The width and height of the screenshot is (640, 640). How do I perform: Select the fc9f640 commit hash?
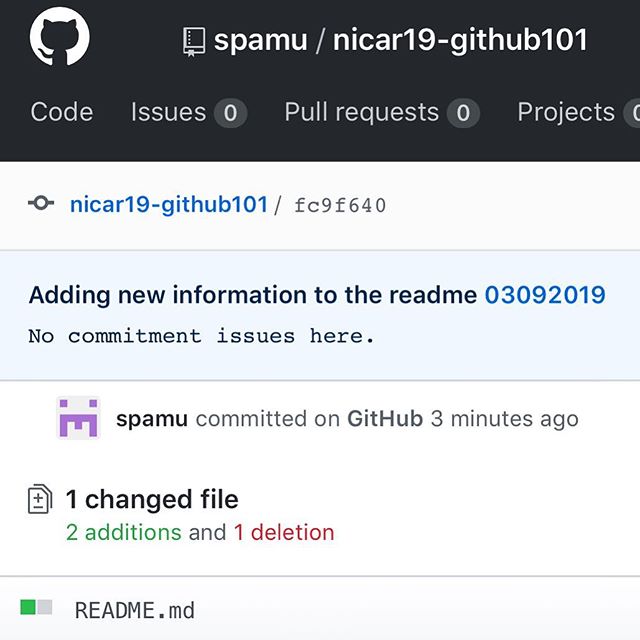click(340, 205)
